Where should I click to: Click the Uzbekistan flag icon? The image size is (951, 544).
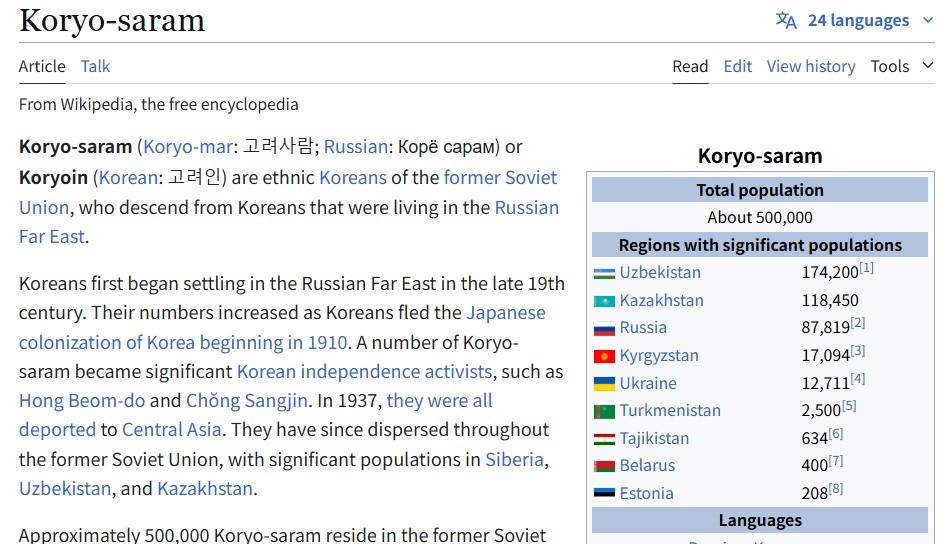pyautogui.click(x=604, y=274)
